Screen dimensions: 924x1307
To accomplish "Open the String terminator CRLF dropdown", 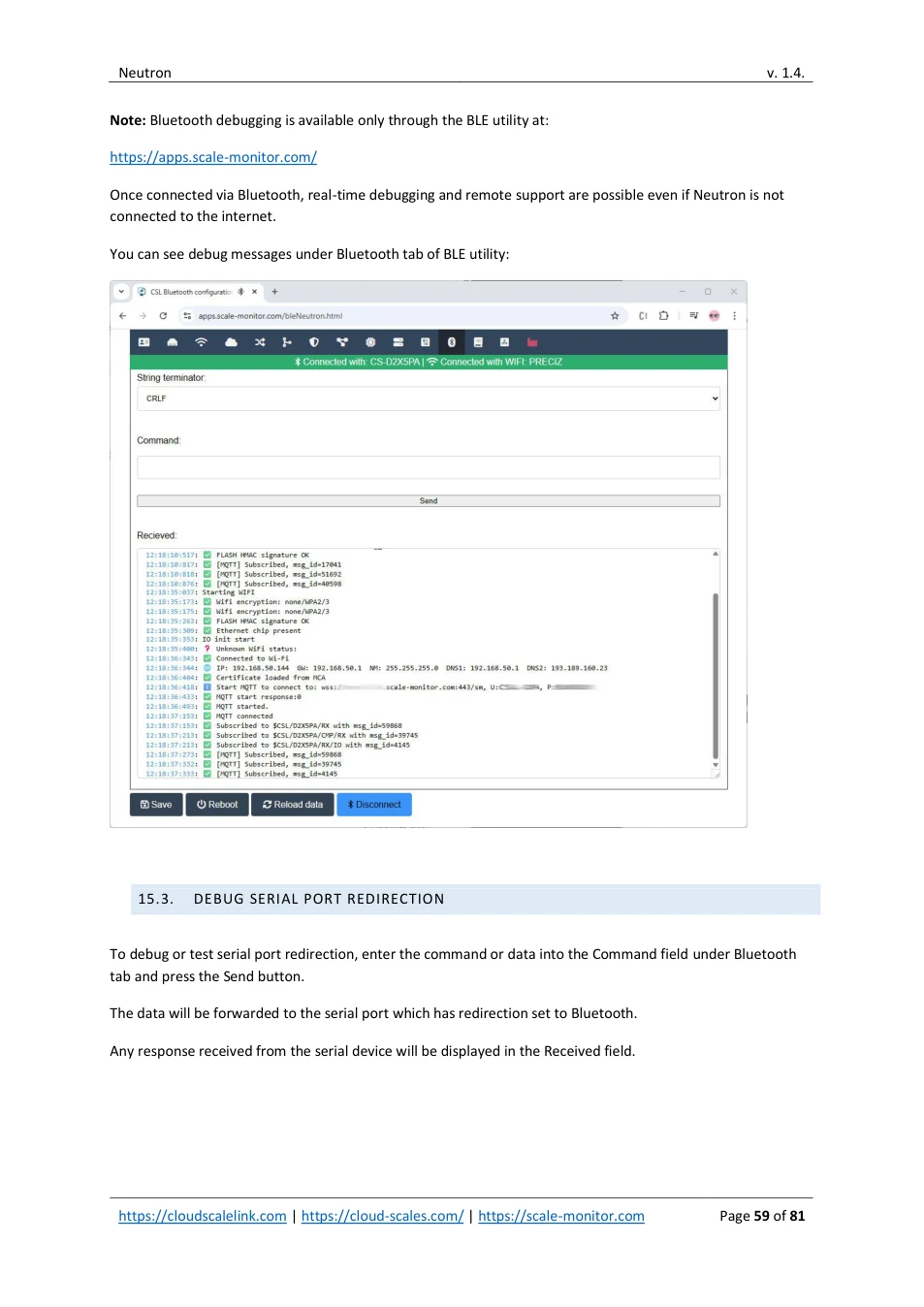I will (x=429, y=398).
